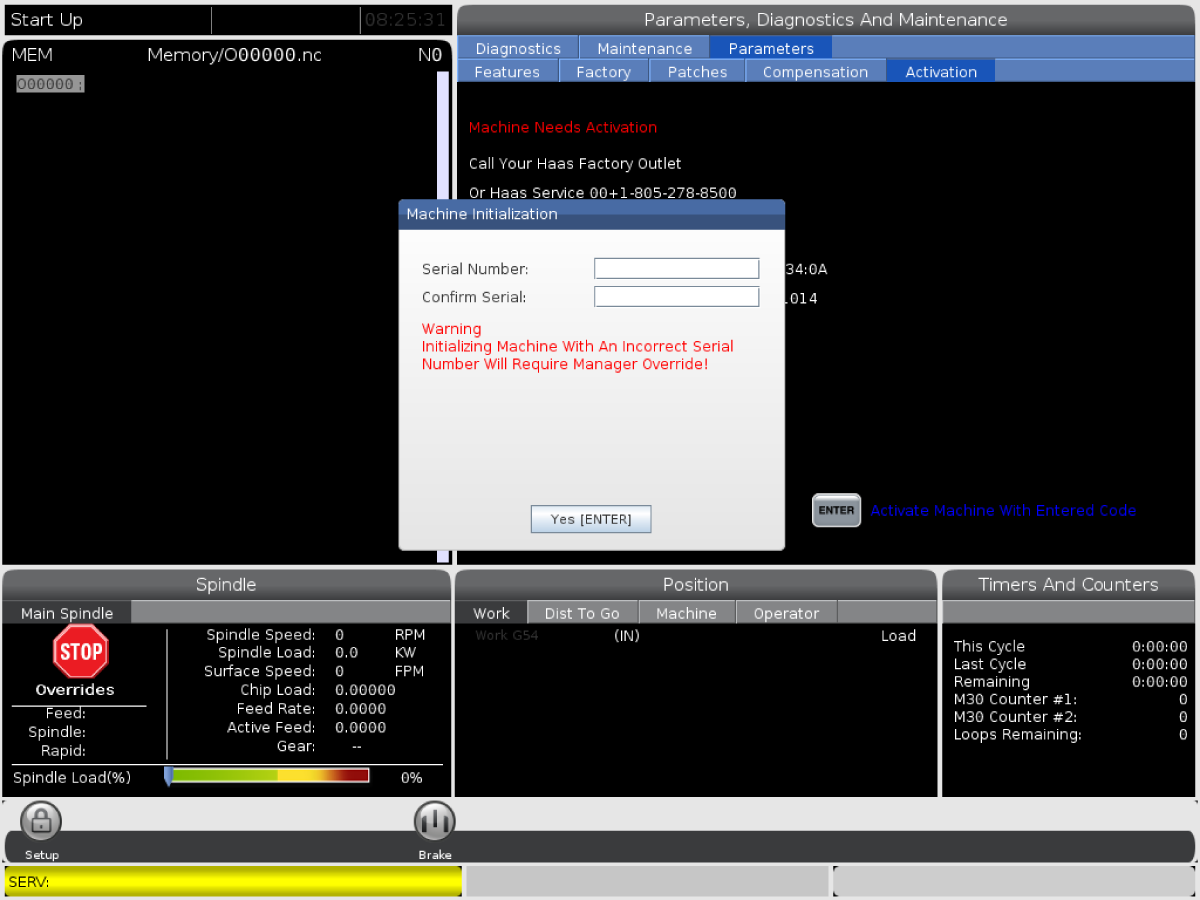Open the Diagnostics tab

click(518, 48)
